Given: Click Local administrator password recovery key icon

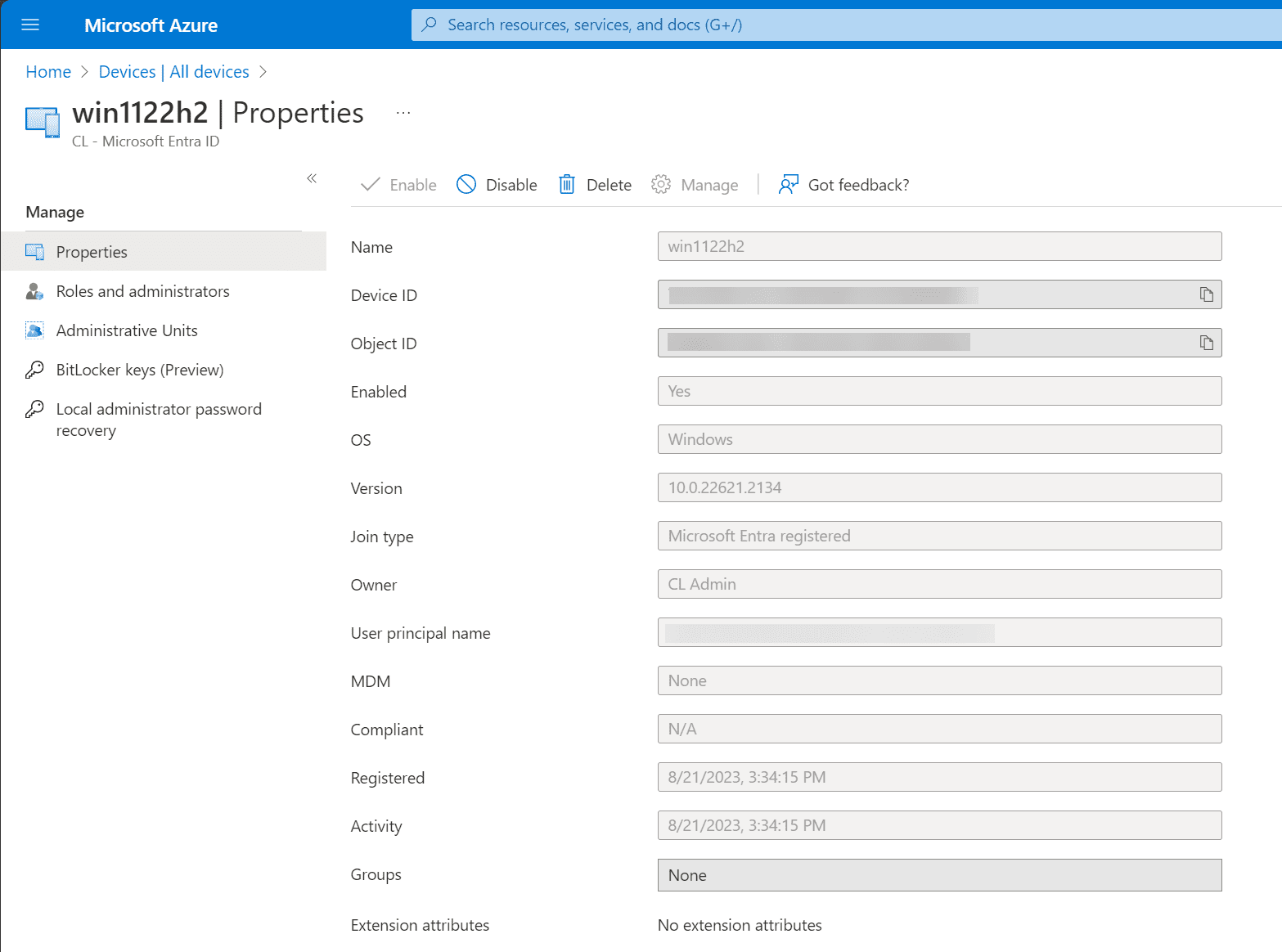Looking at the screenshot, I should (34, 409).
